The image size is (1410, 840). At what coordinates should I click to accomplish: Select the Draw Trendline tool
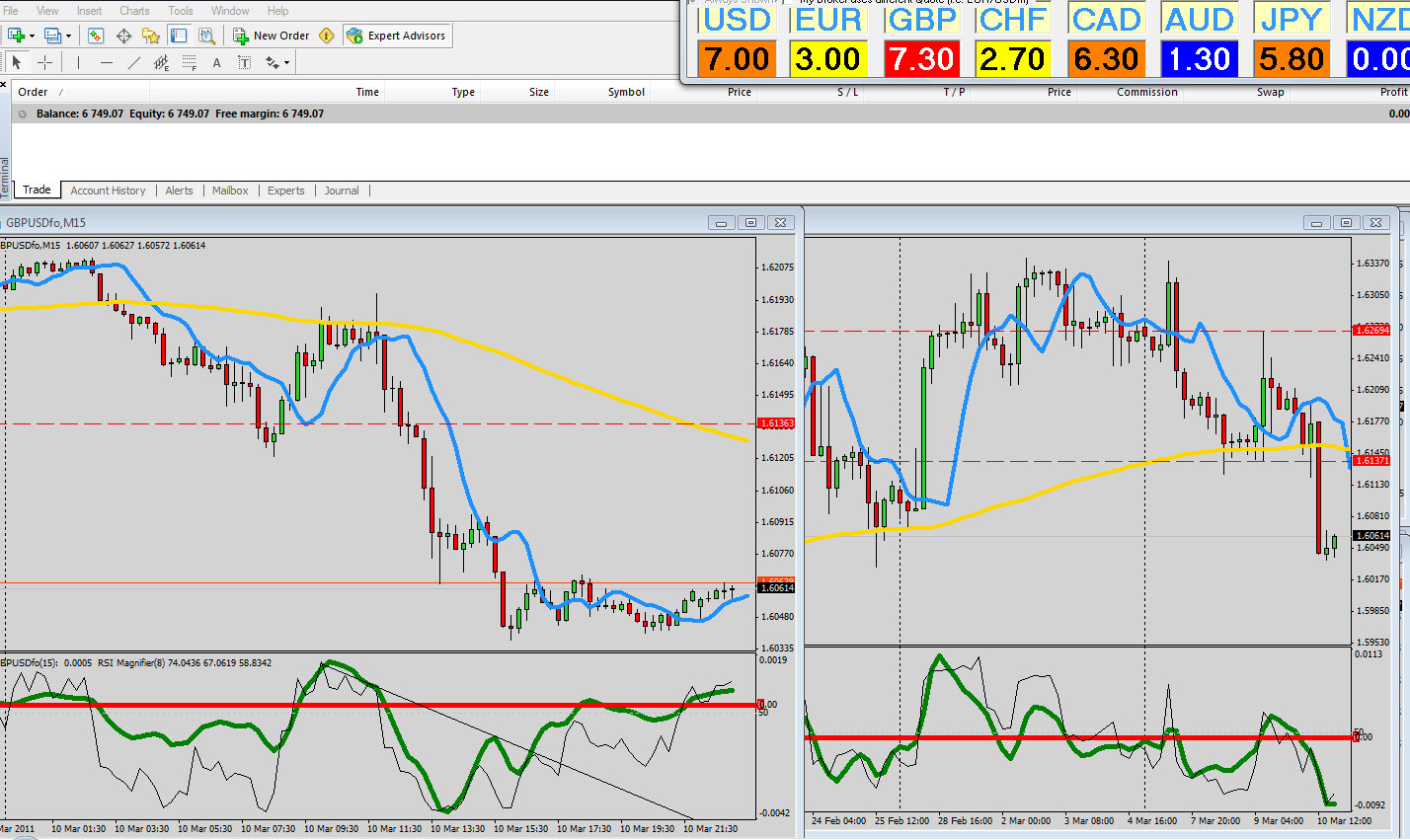tap(134, 62)
